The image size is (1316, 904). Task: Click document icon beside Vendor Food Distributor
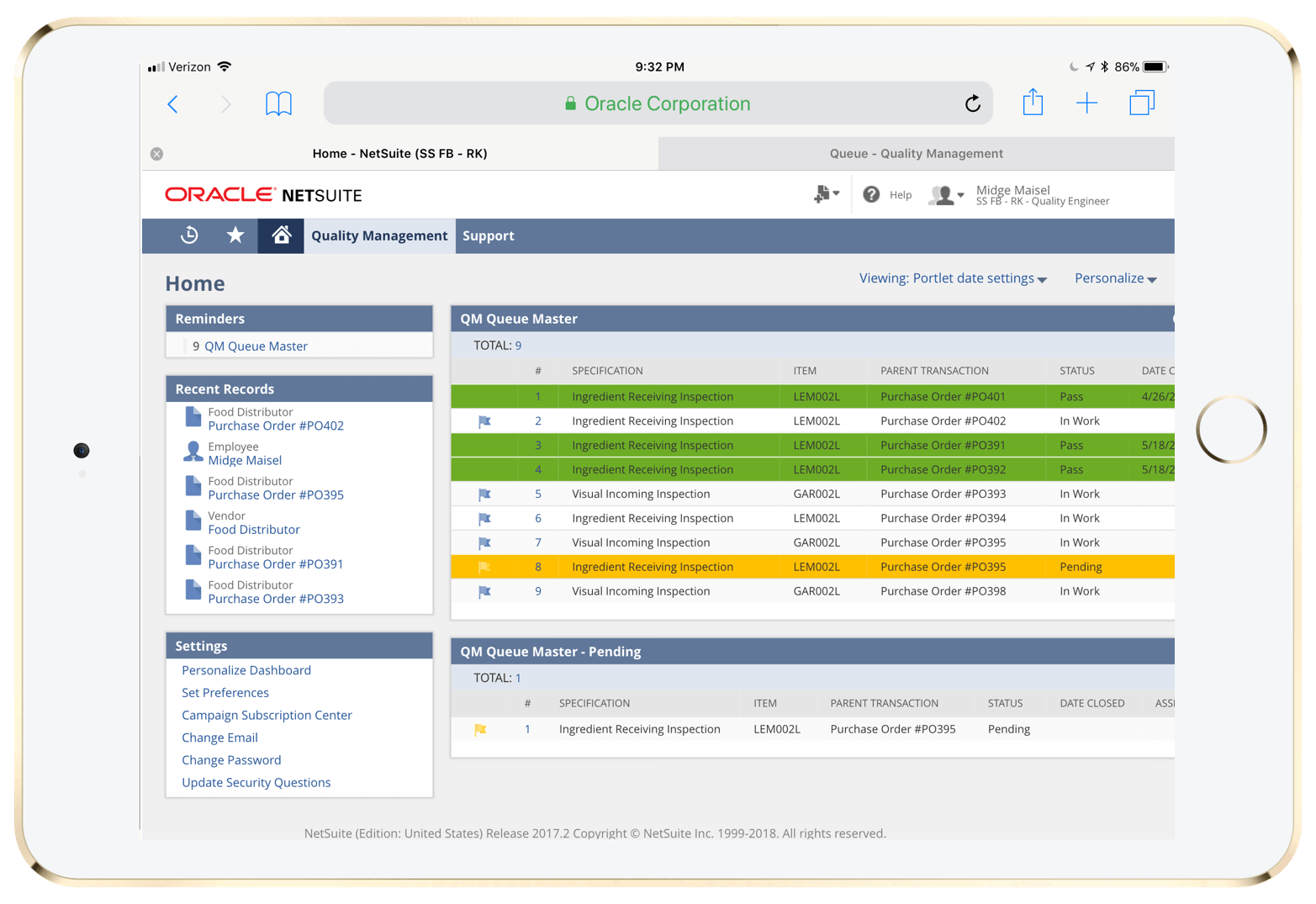pyautogui.click(x=193, y=521)
